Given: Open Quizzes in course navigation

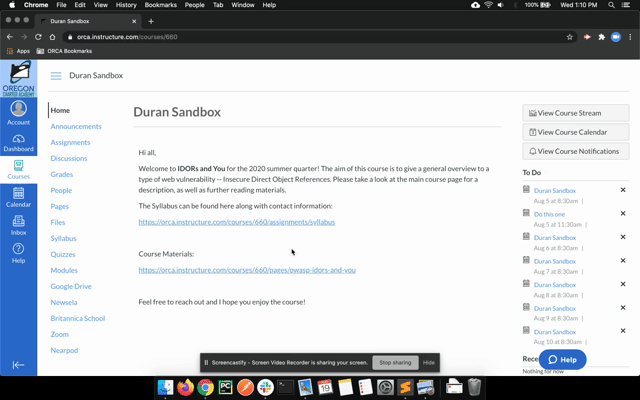Looking at the screenshot, I should click(63, 254).
